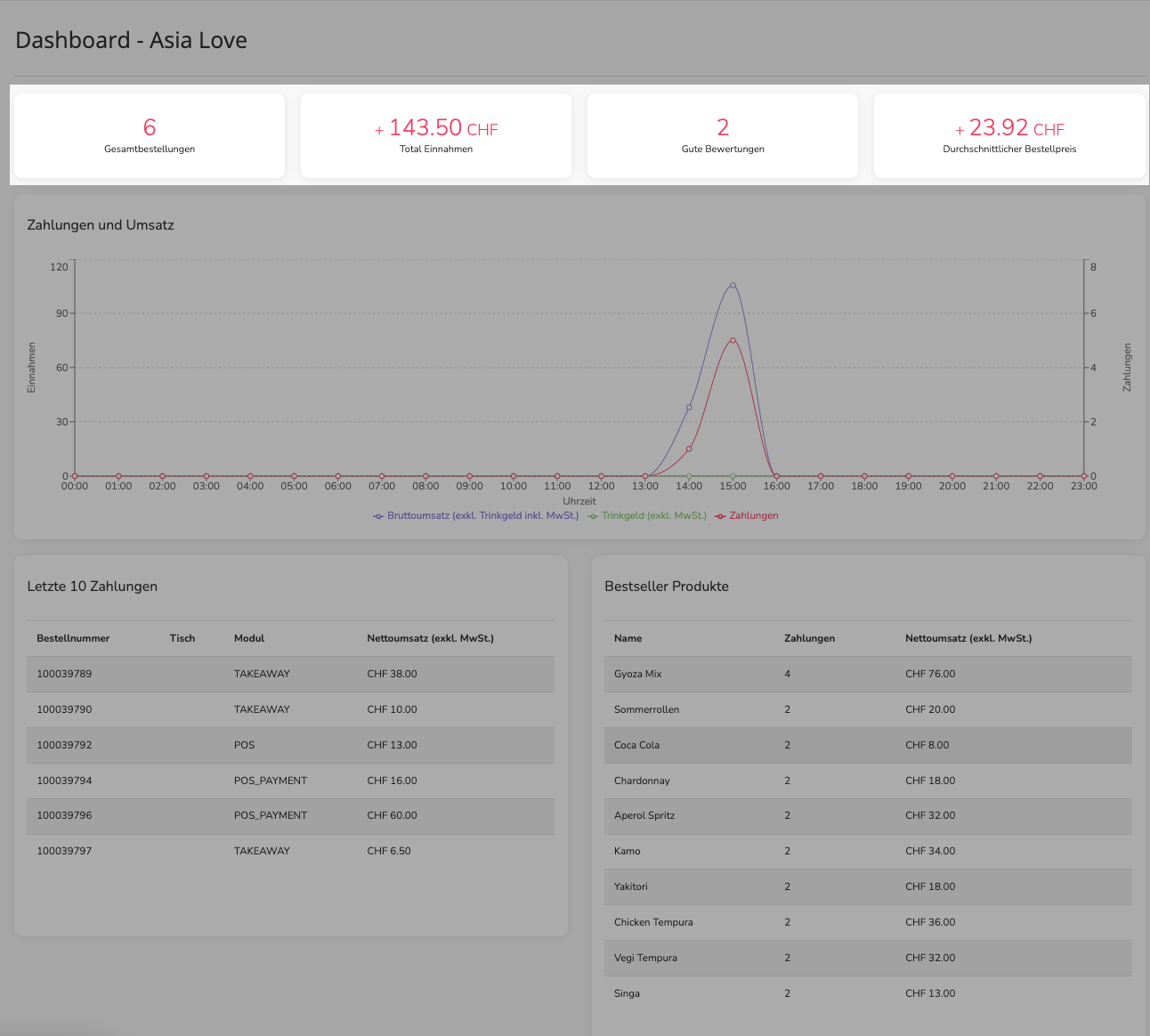Click the Bestellnummer column header
Screen dimensions: 1150x1036
(x=73, y=639)
